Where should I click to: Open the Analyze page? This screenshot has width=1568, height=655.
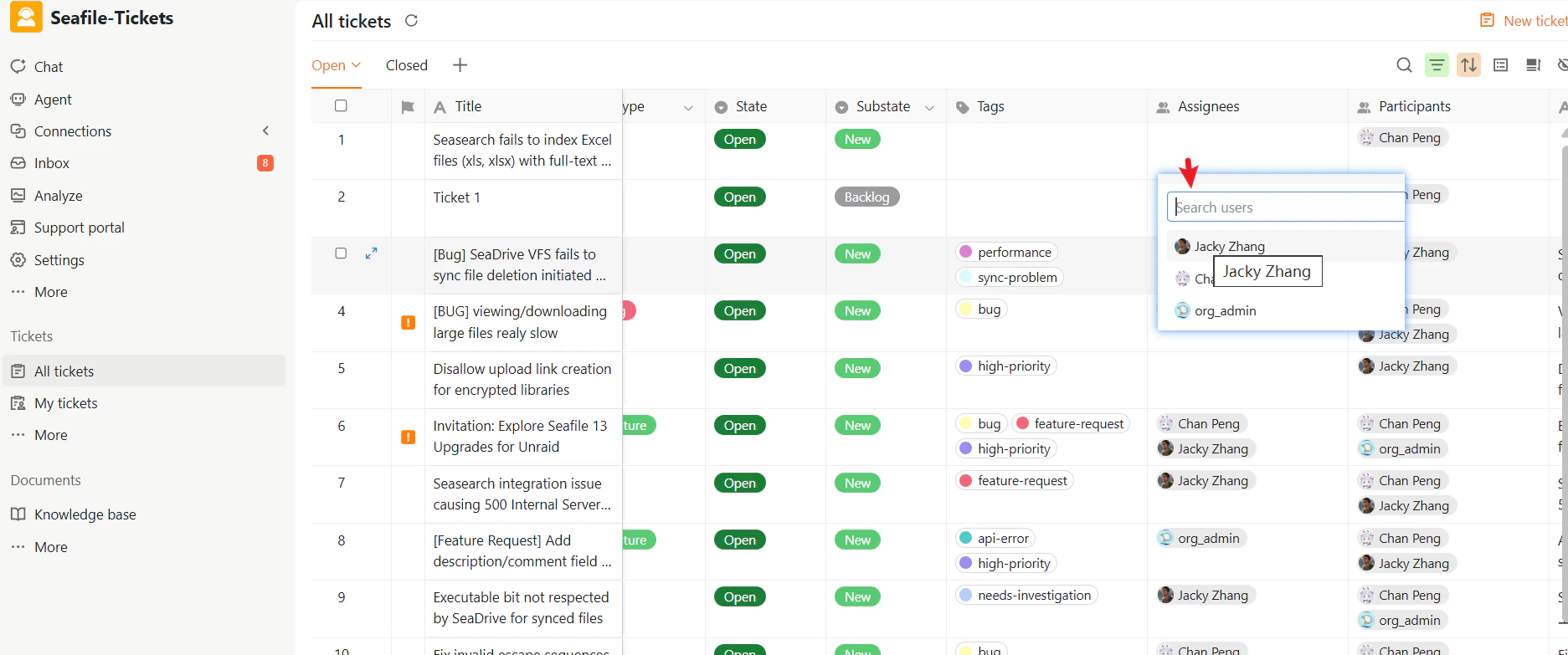[x=59, y=196]
